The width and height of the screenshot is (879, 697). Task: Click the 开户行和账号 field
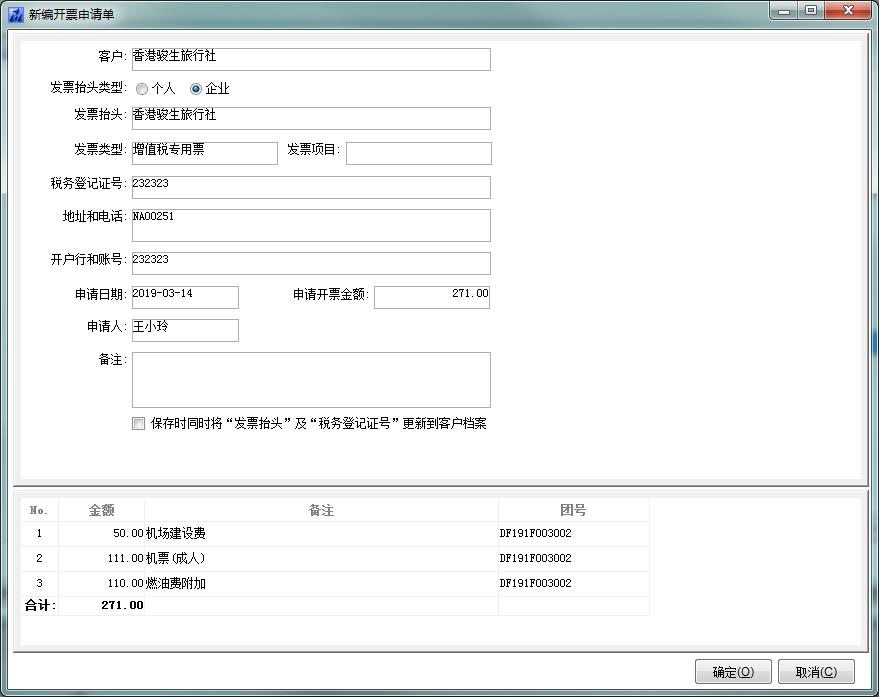click(x=311, y=263)
